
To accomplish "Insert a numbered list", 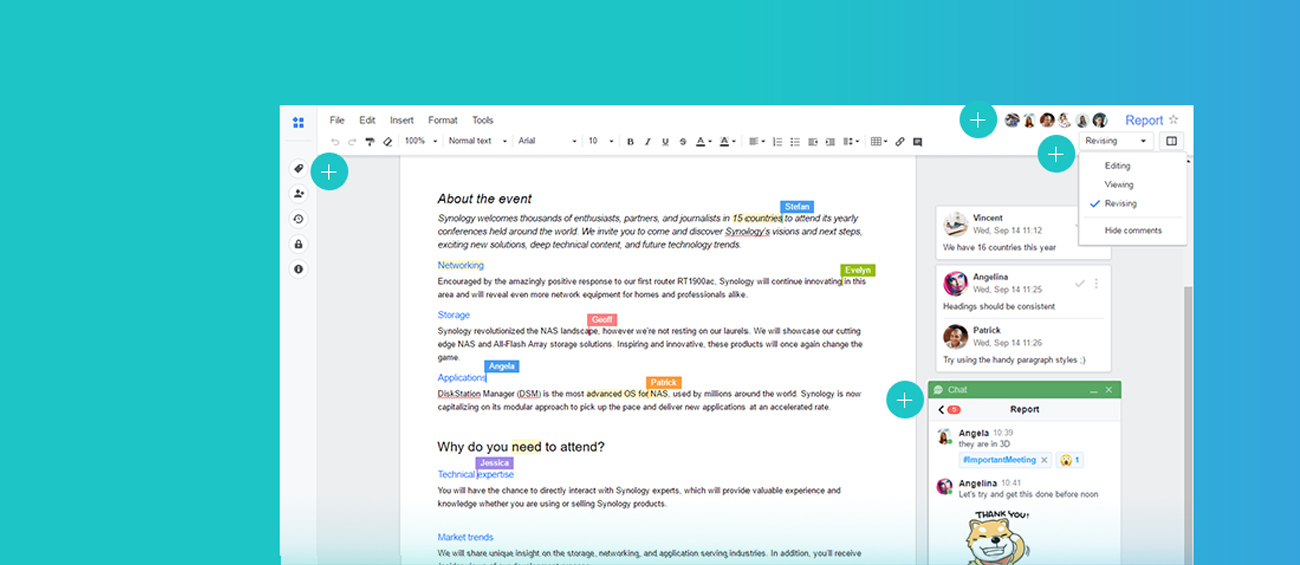I will click(778, 142).
